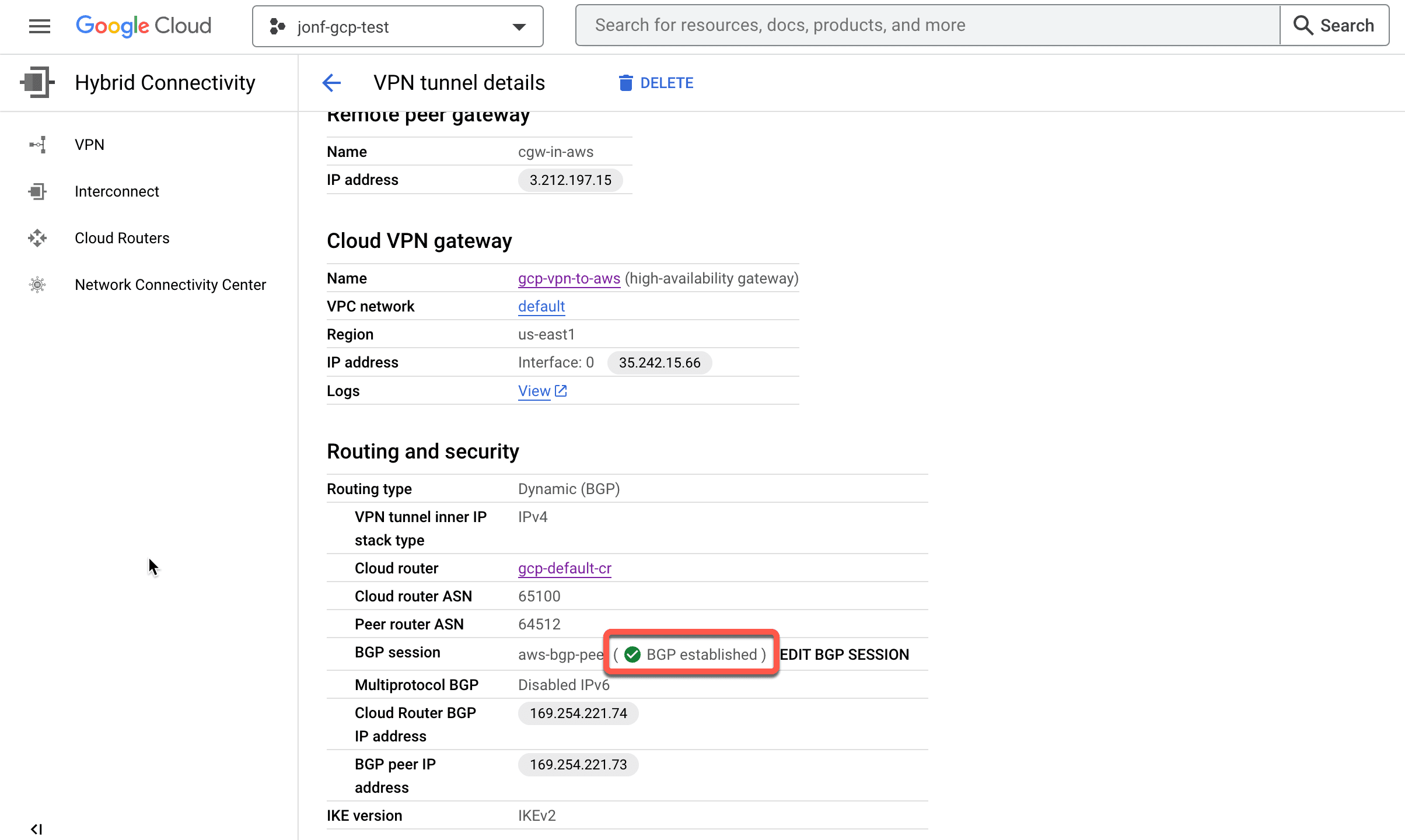The height and width of the screenshot is (840, 1405).
Task: Click the Cloud VPN gateway heading
Action: pyautogui.click(x=419, y=241)
